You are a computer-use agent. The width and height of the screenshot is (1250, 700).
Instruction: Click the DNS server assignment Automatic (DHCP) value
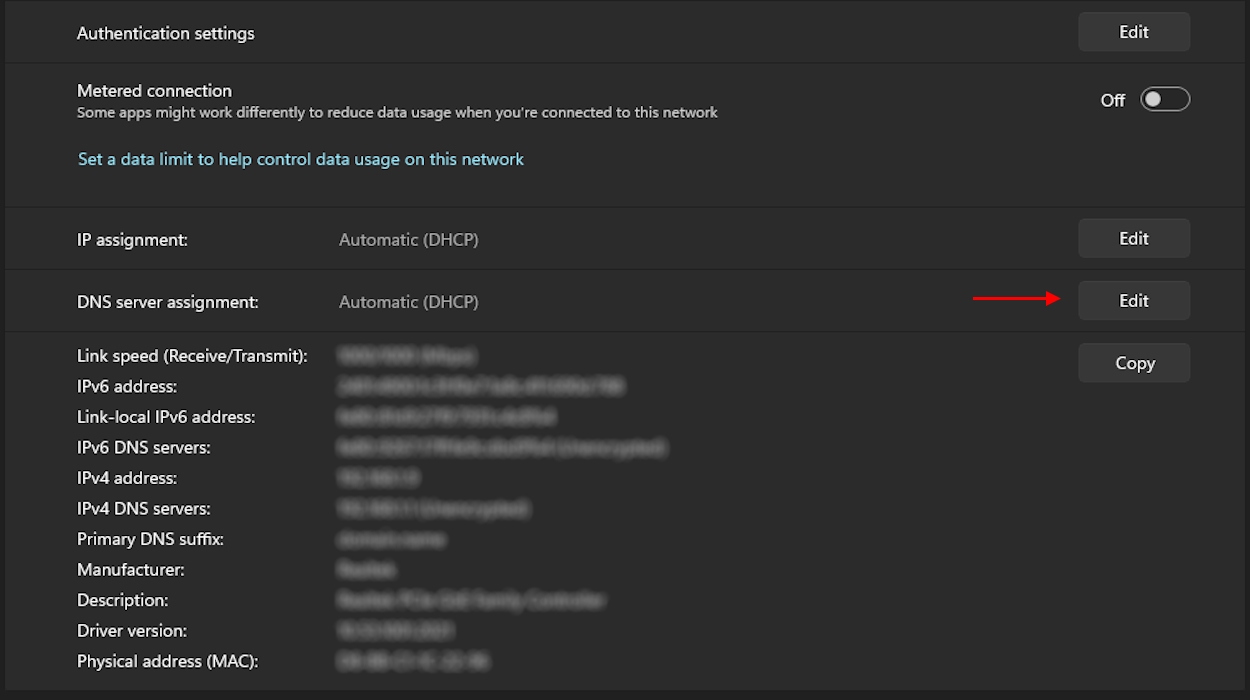point(408,302)
